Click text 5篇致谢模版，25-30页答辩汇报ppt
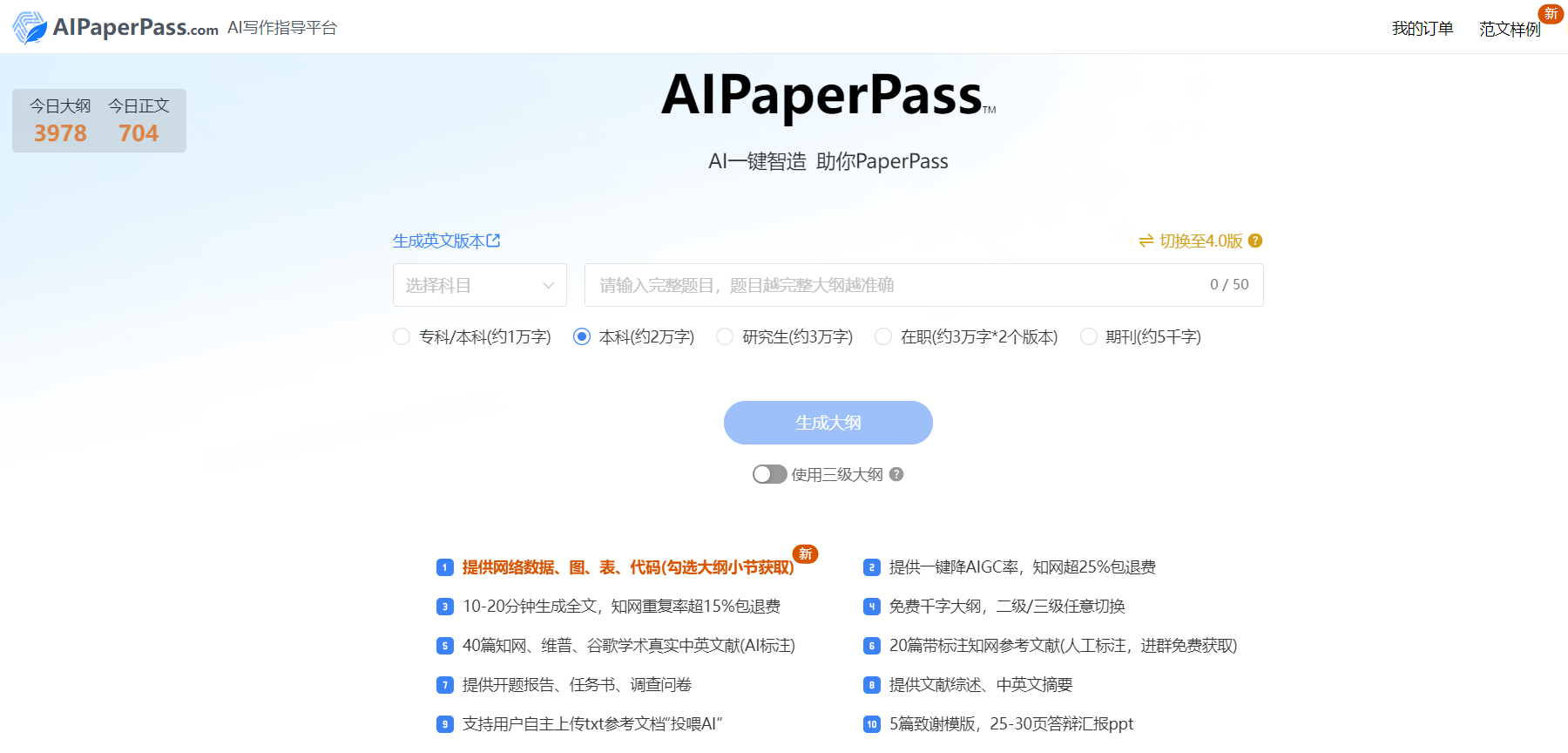 [1011, 724]
